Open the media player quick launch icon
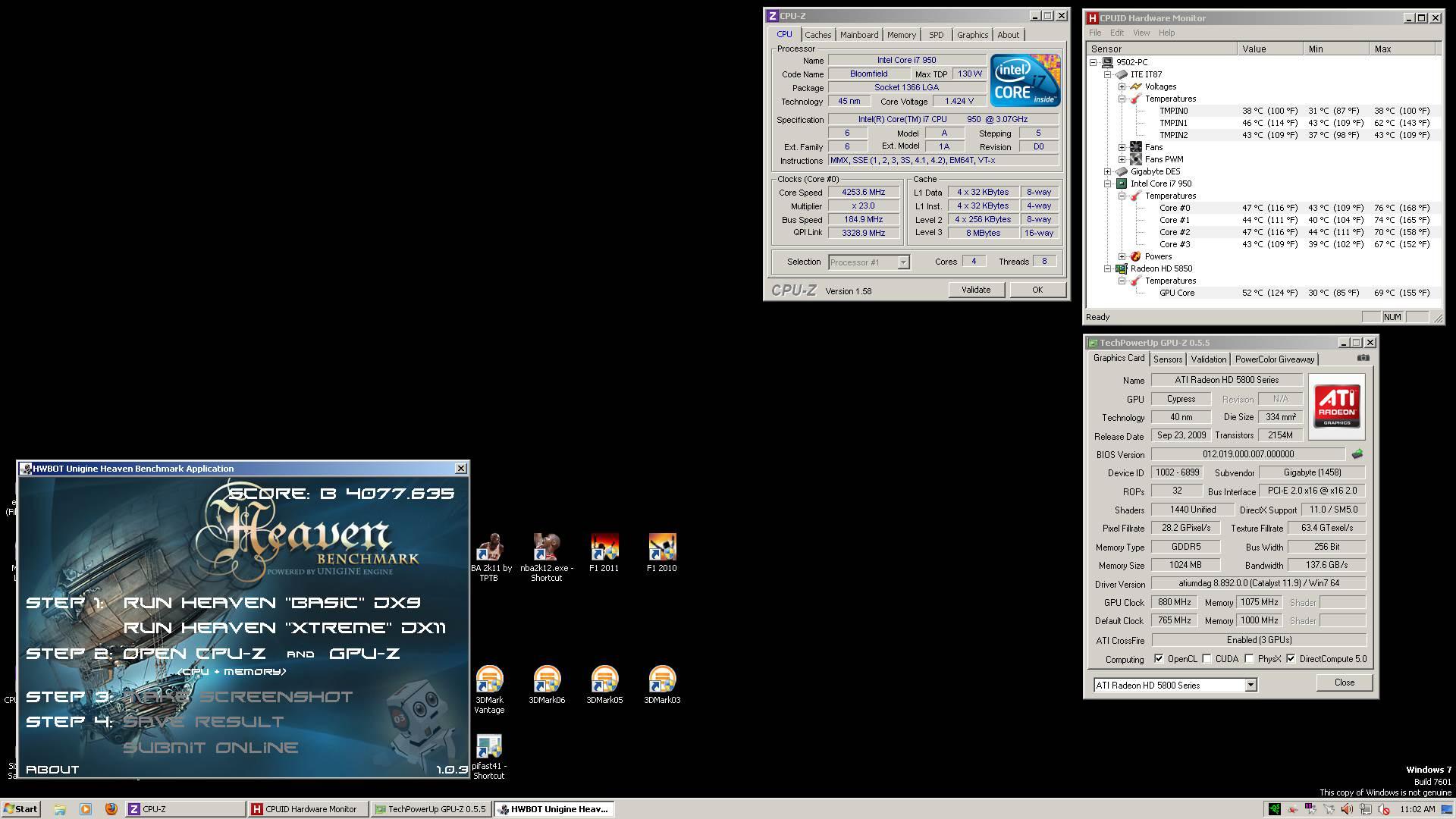Viewport: 1456px width, 819px height. tap(86, 809)
